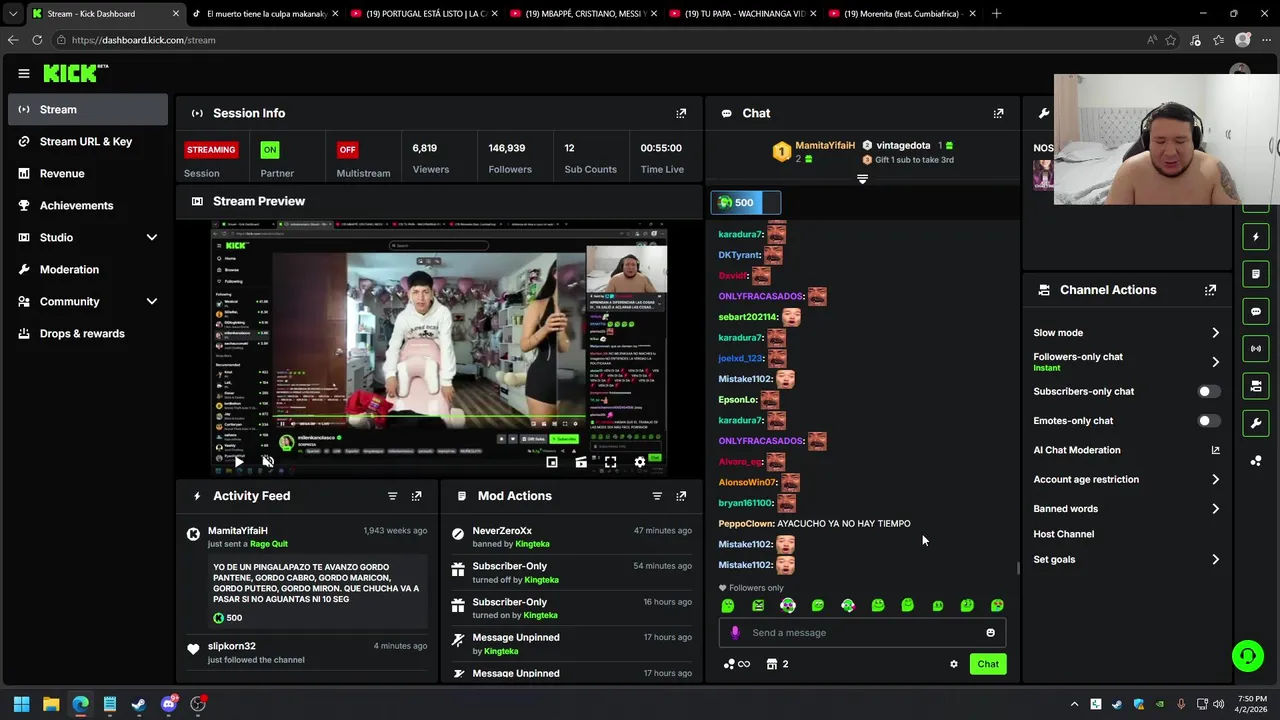
Task: Click the Host Channel action
Action: click(x=1064, y=534)
